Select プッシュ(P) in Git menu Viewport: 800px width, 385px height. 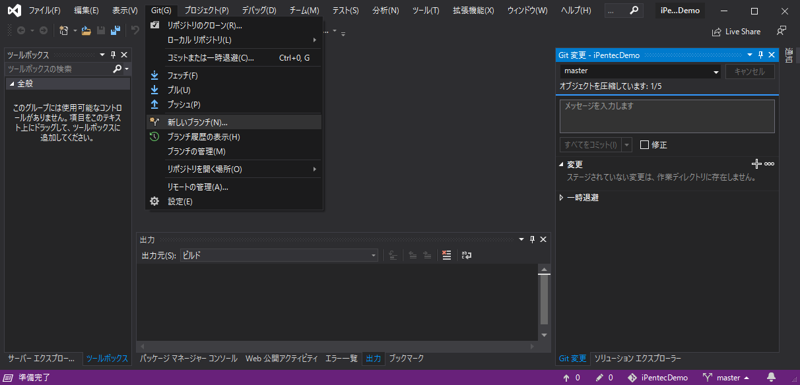click(x=234, y=104)
